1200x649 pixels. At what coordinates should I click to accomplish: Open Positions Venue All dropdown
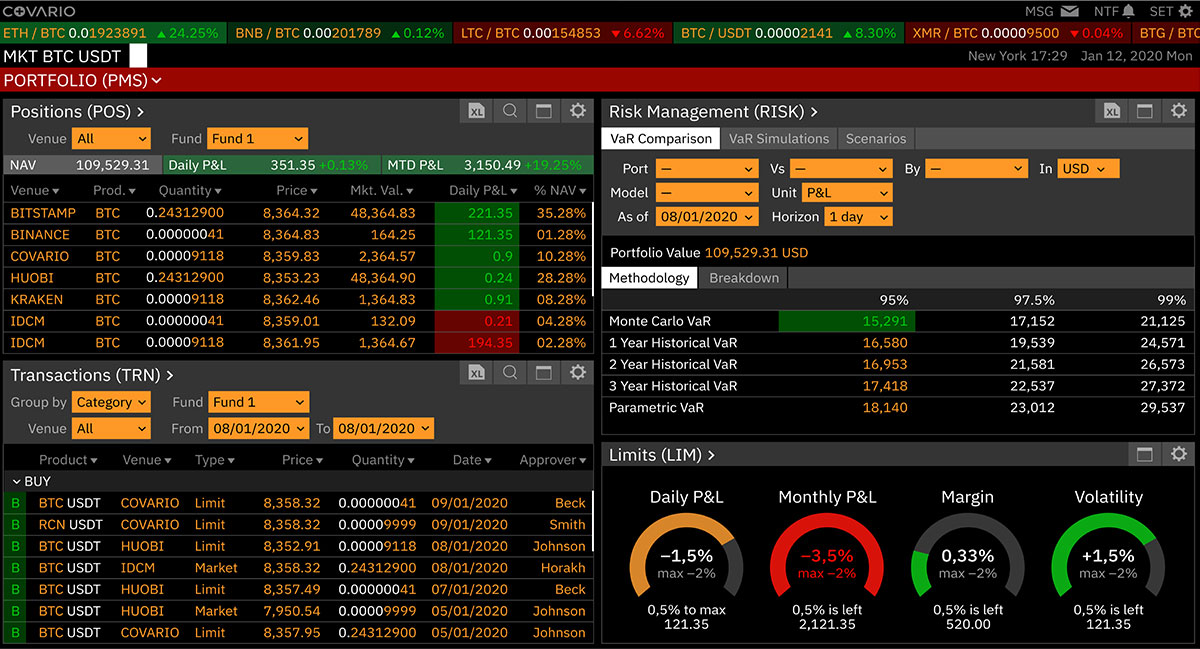tap(112, 139)
